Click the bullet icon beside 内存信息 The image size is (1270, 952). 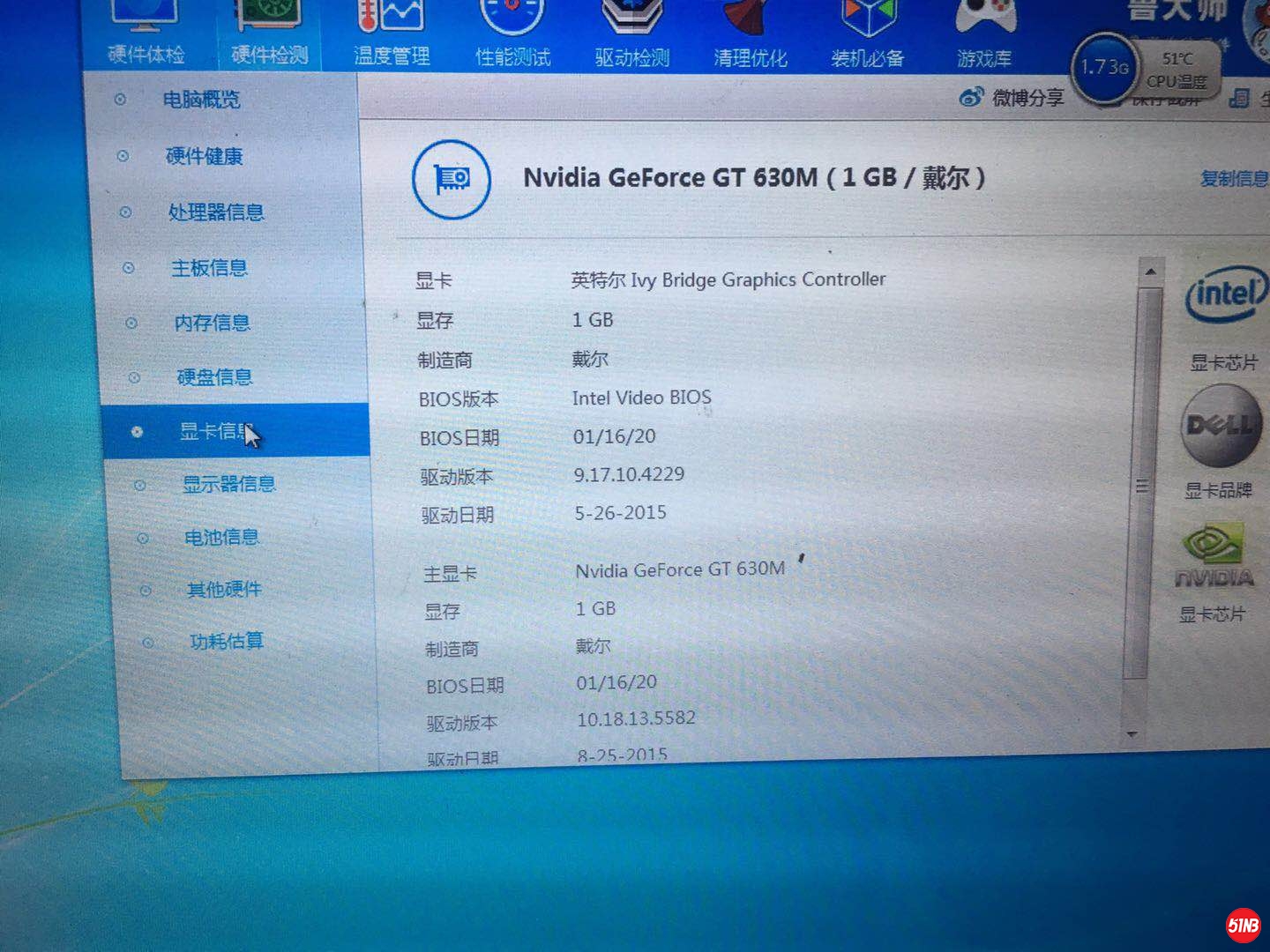[x=131, y=324]
